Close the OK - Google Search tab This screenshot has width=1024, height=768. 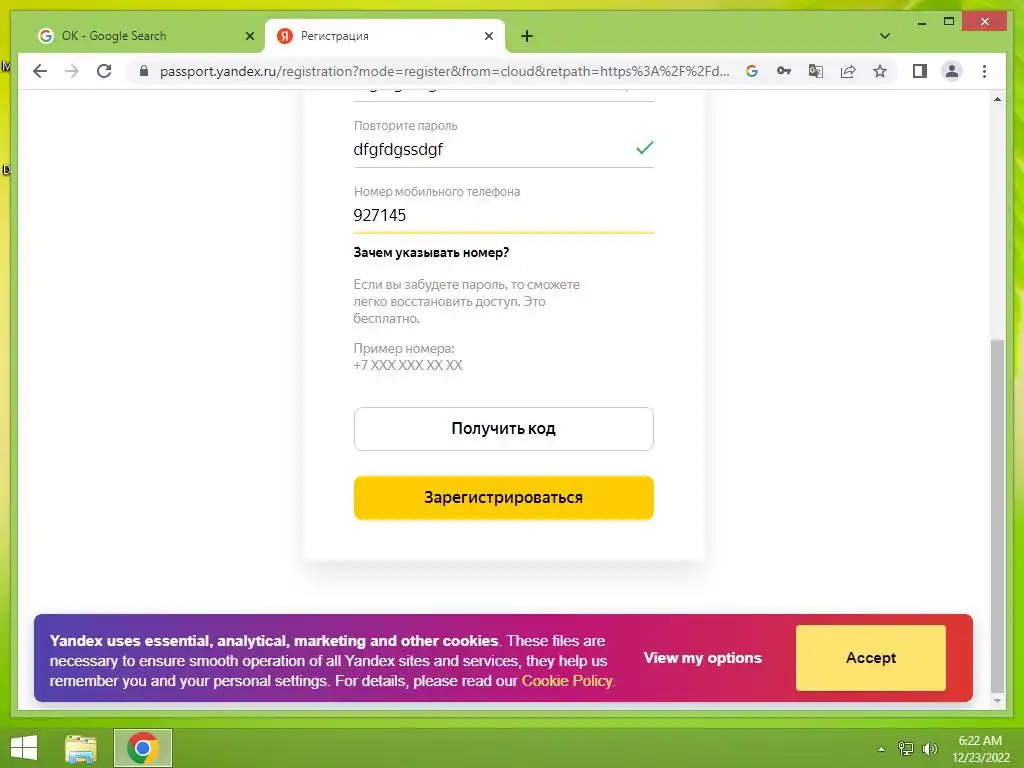(249, 36)
